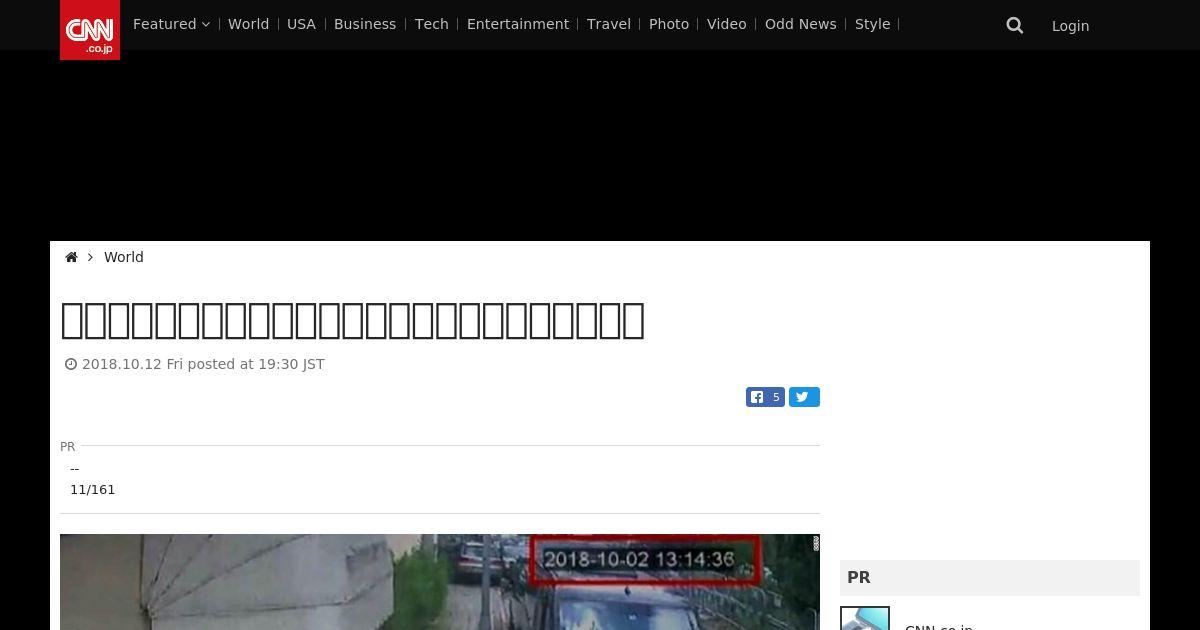Go to the Entertainment section
Viewport: 1200px width, 630px height.
point(518,24)
